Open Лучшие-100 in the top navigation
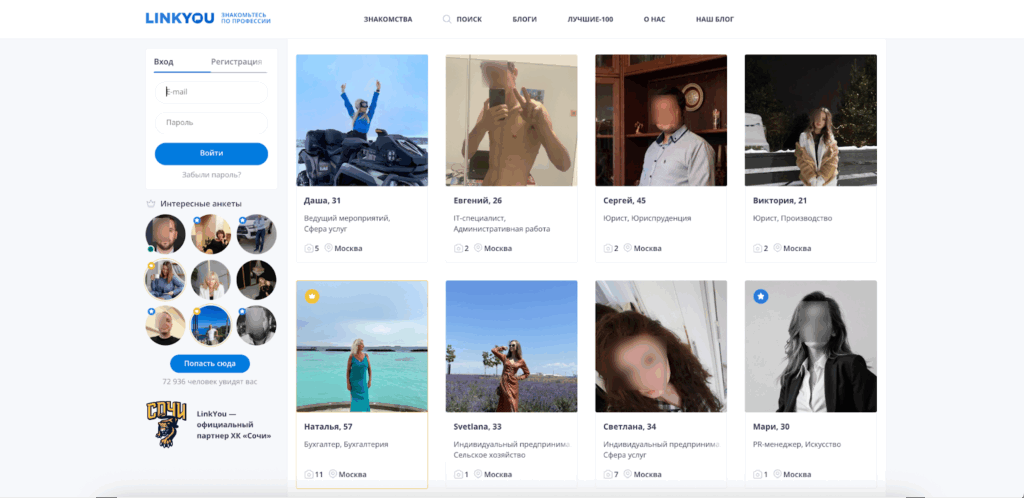The width and height of the screenshot is (1024, 498). point(590,19)
